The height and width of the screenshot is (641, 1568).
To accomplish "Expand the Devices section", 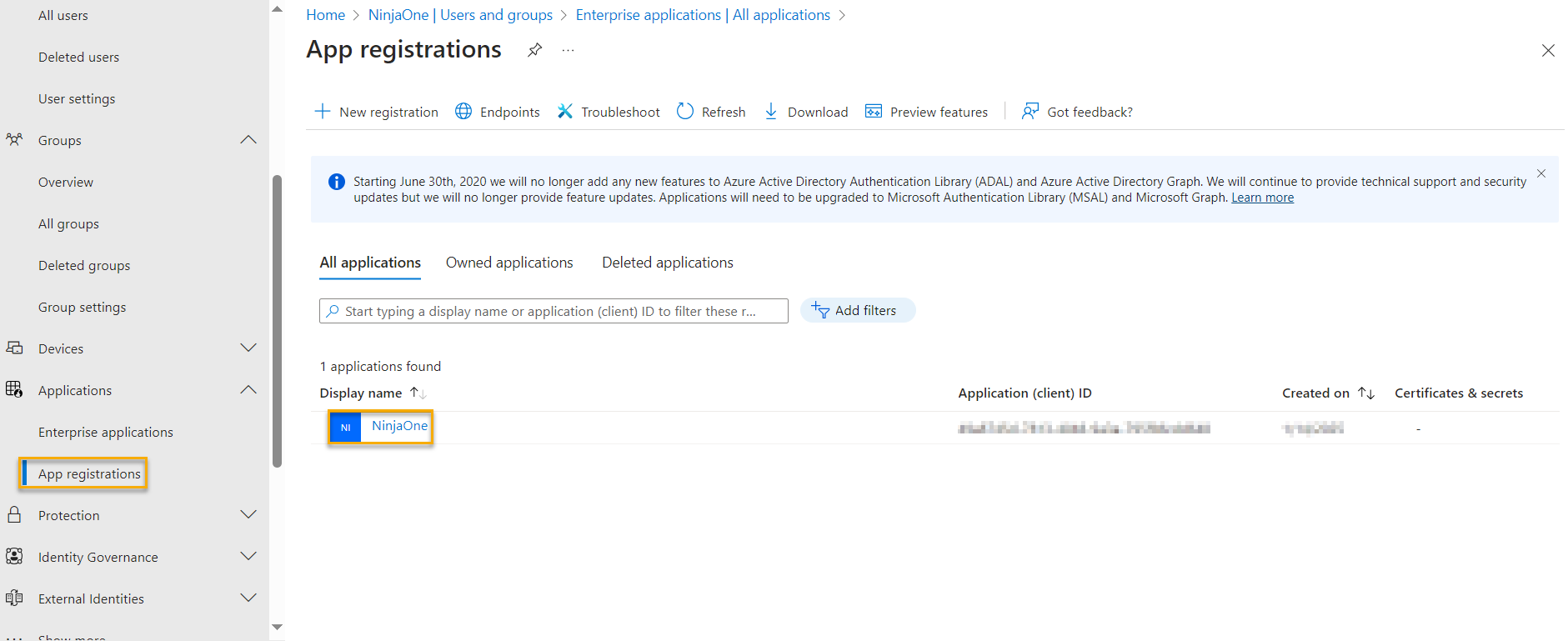I will coord(248,348).
